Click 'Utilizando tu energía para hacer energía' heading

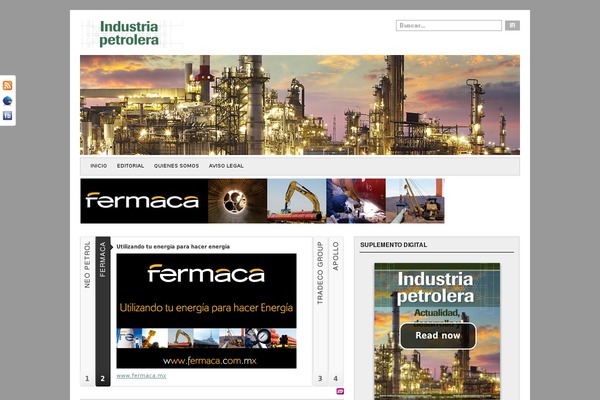click(173, 247)
